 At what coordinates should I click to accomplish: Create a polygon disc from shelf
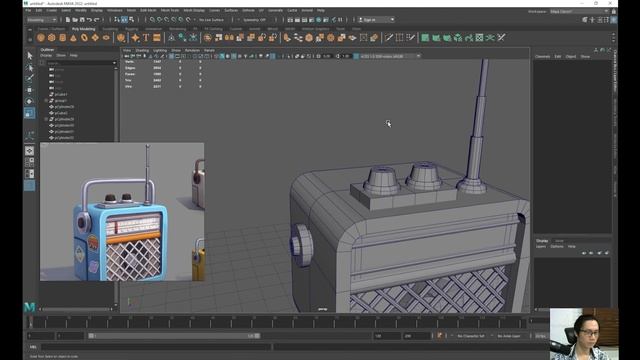[106, 38]
